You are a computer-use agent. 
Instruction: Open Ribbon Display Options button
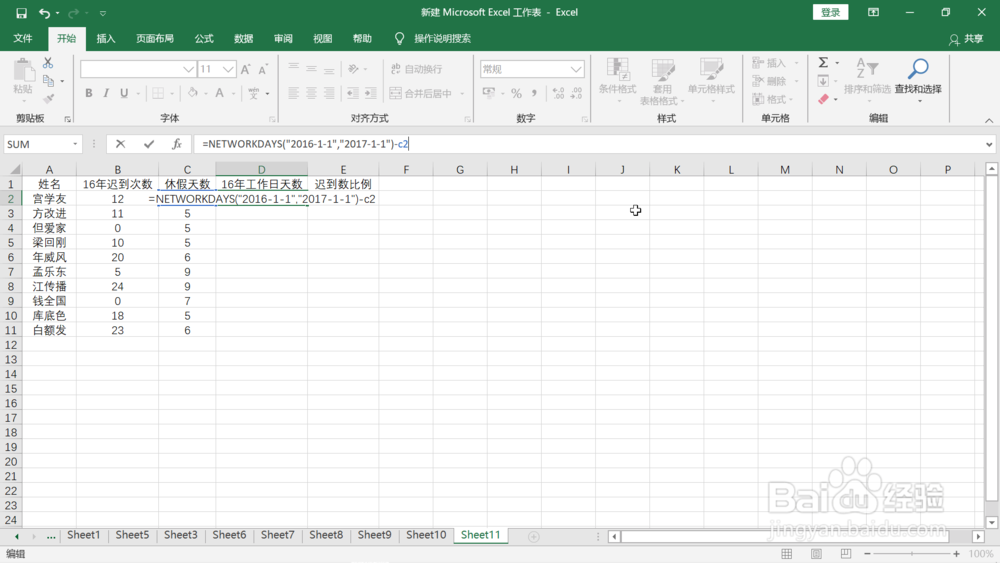874,12
